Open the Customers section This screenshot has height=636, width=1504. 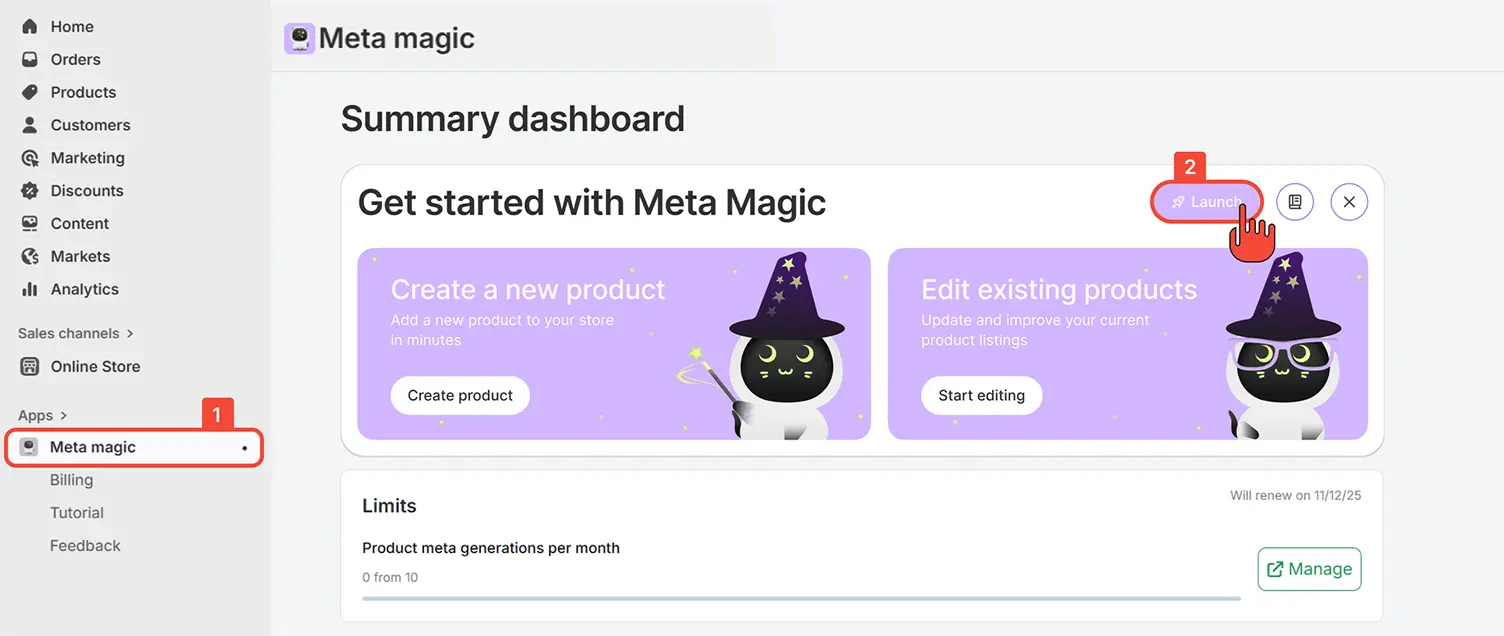(x=90, y=124)
